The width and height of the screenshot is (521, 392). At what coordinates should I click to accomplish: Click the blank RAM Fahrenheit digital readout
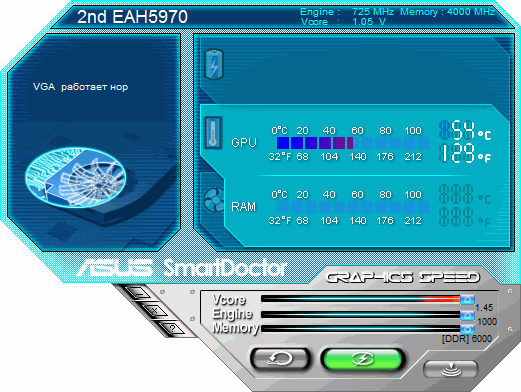[465, 217]
